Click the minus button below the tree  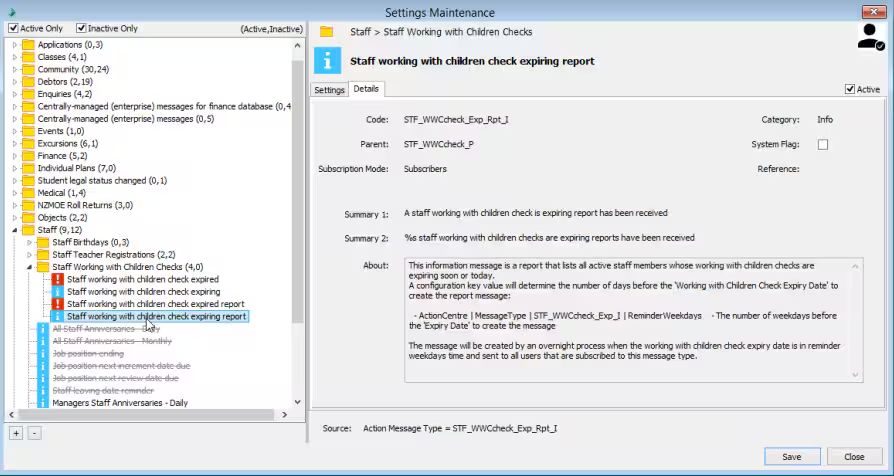point(34,434)
